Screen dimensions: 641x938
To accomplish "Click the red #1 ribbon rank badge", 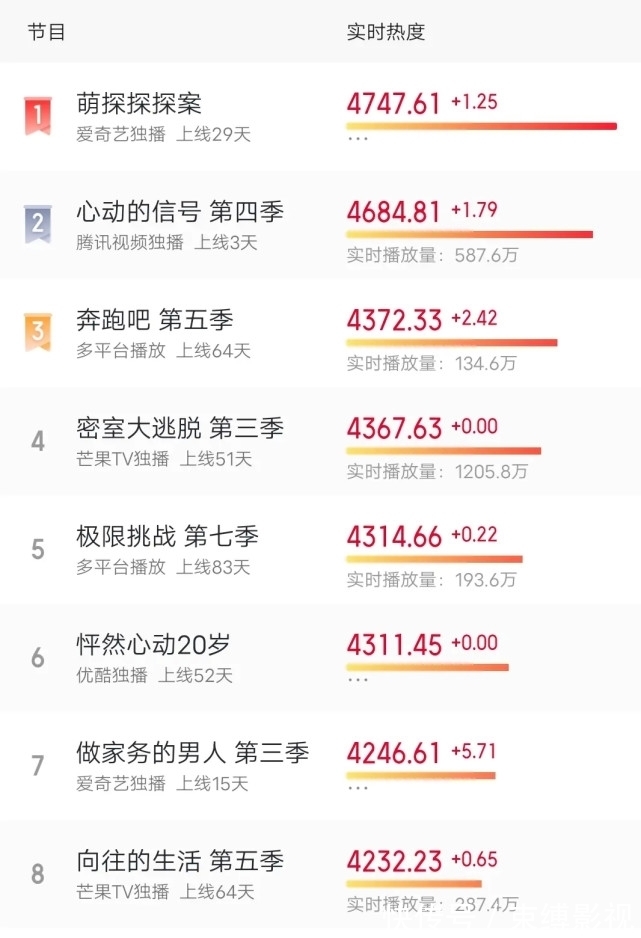I will [x=37, y=112].
